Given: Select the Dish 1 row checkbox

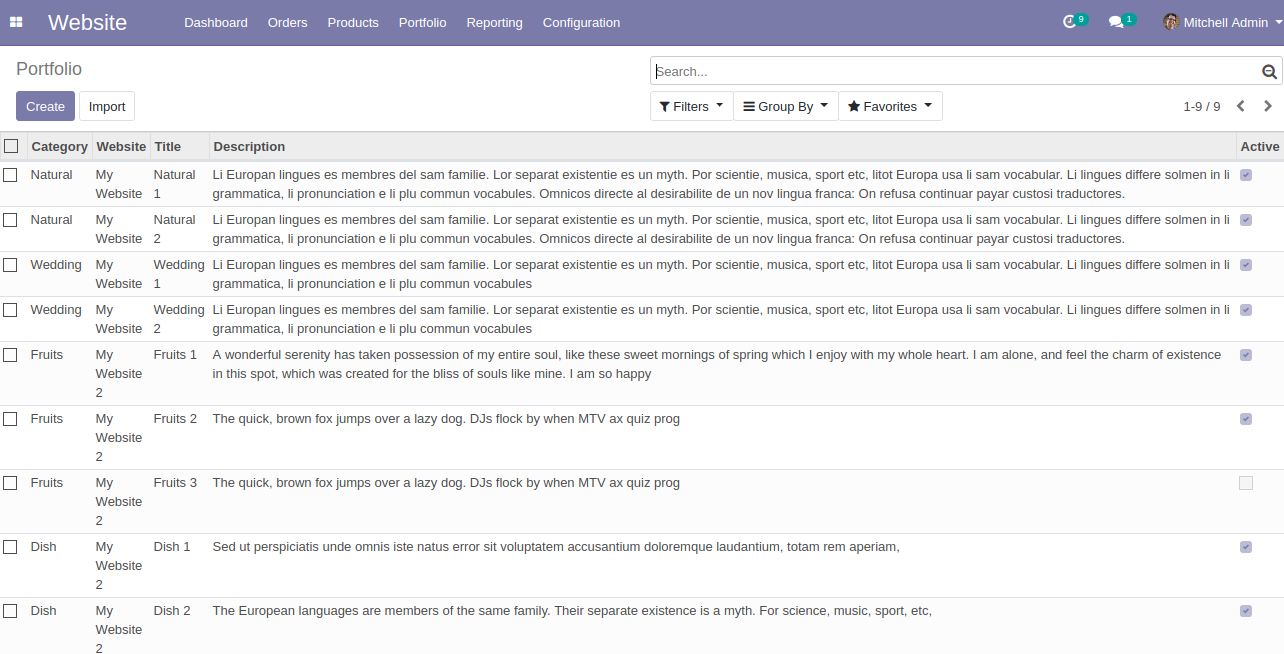Looking at the screenshot, I should pos(10,546).
